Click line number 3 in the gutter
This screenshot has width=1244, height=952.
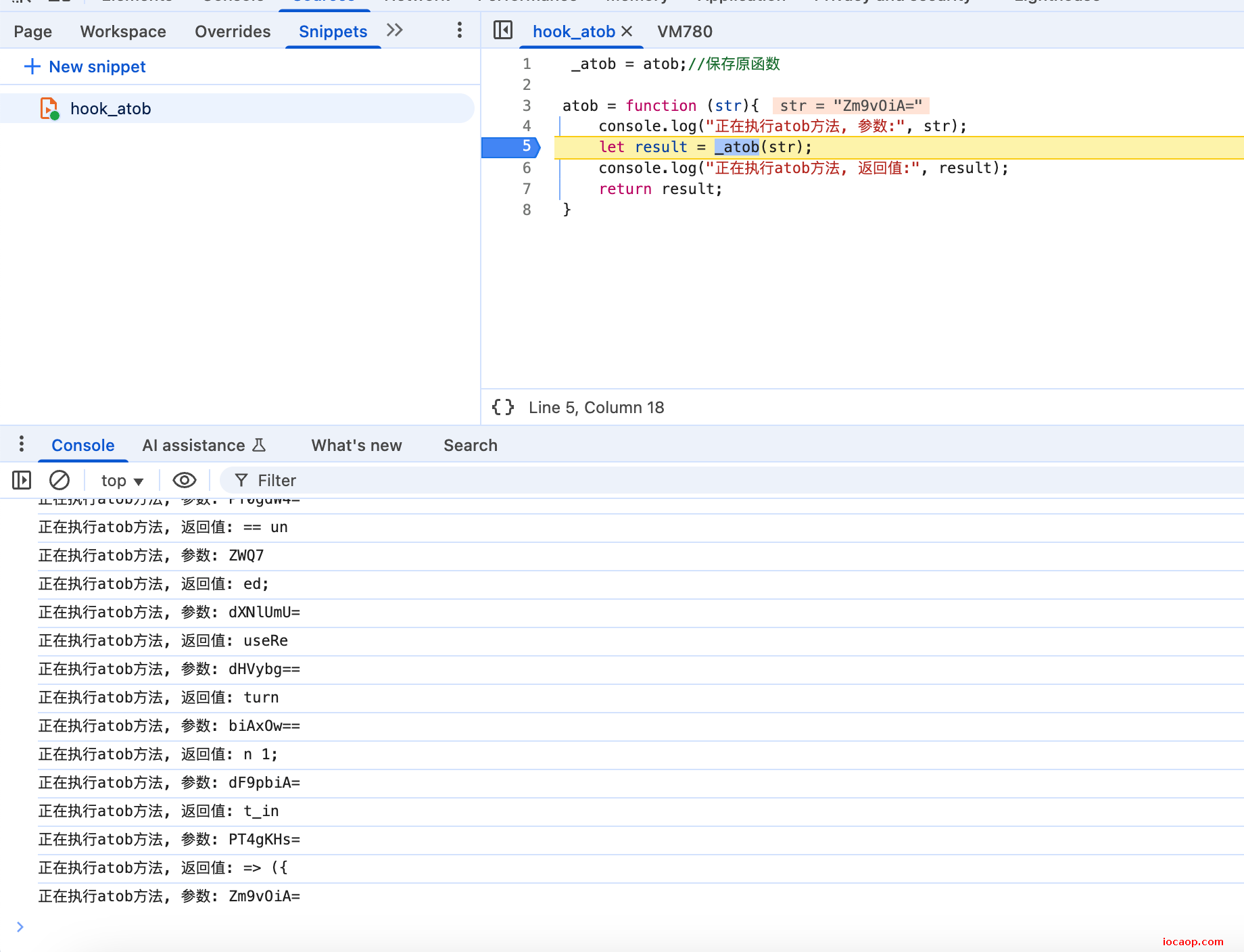[x=527, y=105]
